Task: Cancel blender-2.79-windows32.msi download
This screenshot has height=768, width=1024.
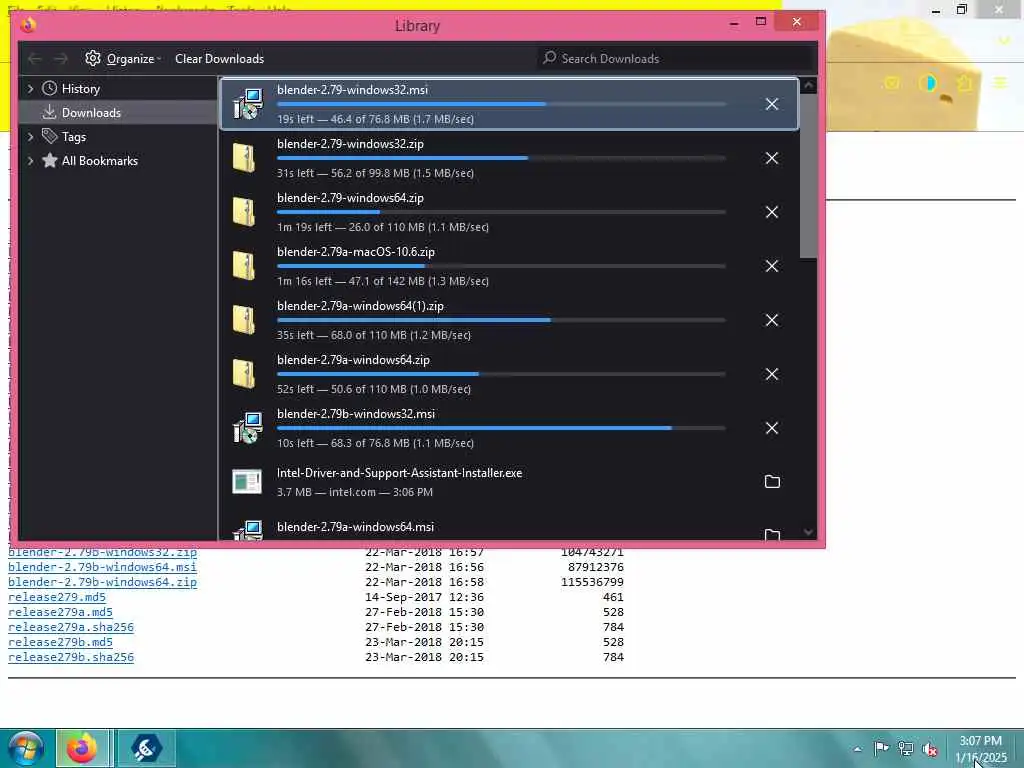Action: tap(771, 104)
